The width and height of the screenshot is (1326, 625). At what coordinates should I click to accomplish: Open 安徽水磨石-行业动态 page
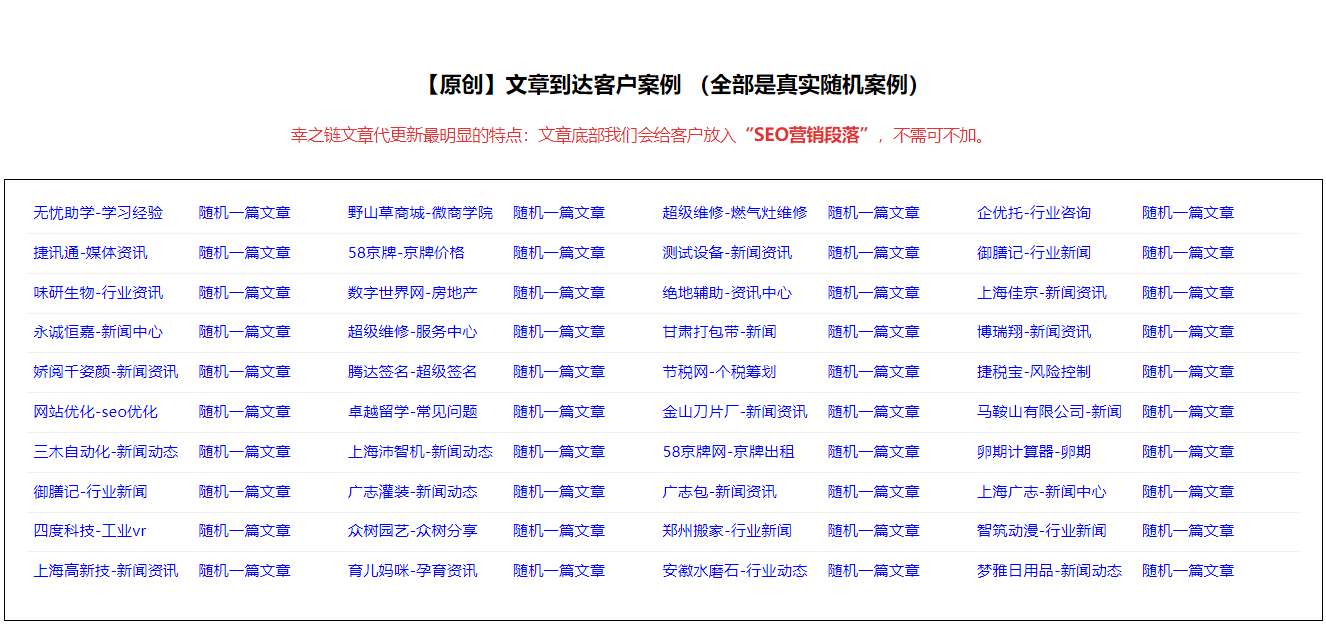(x=735, y=571)
